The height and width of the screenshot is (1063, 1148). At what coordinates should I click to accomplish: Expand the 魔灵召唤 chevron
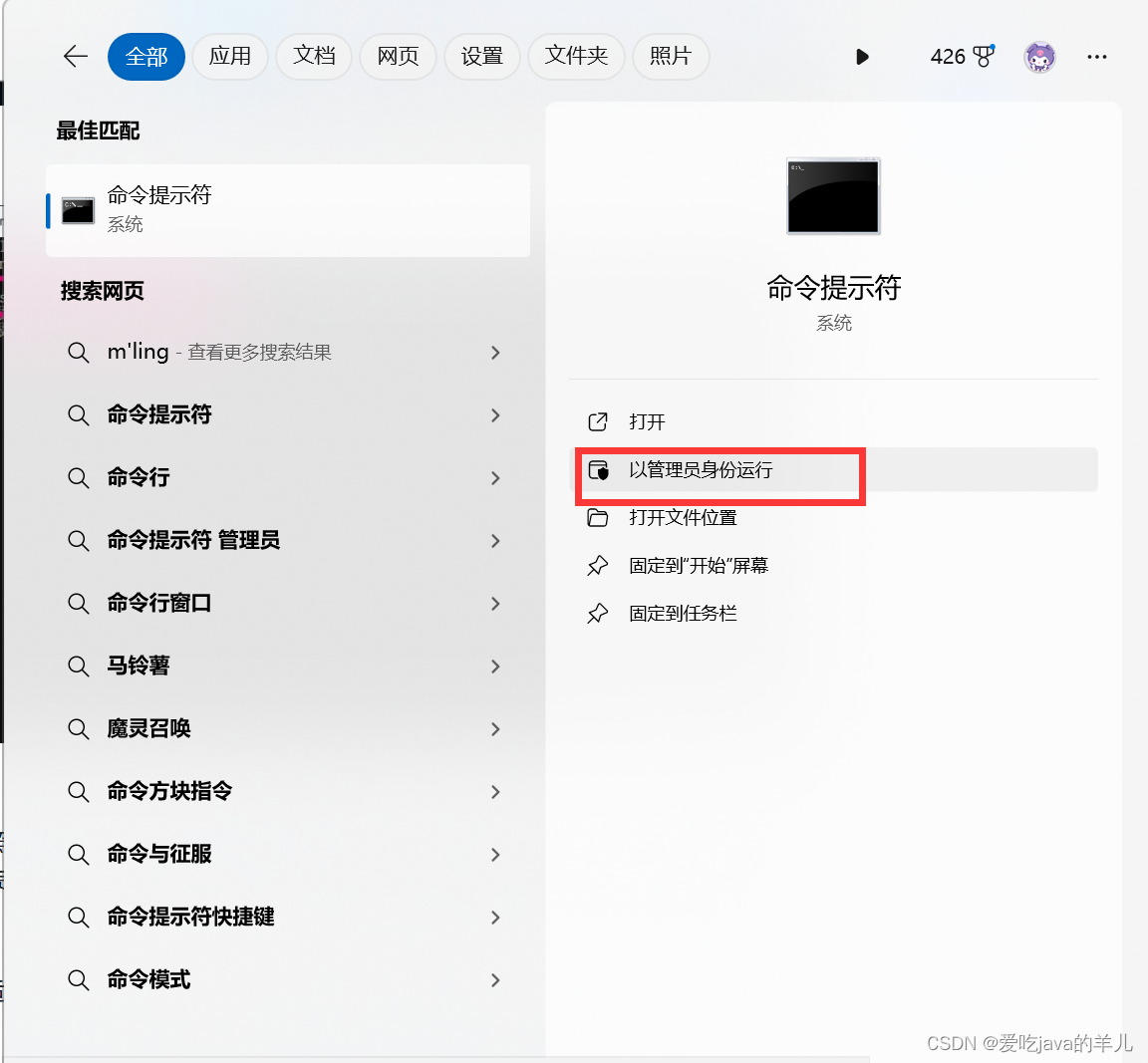click(x=495, y=729)
